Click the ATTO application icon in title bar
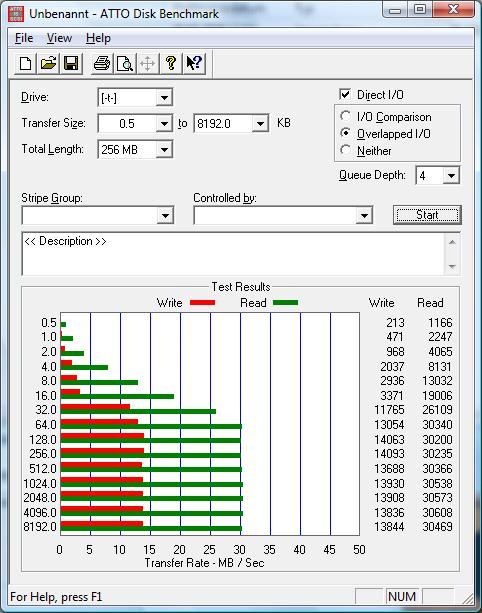 (16, 14)
